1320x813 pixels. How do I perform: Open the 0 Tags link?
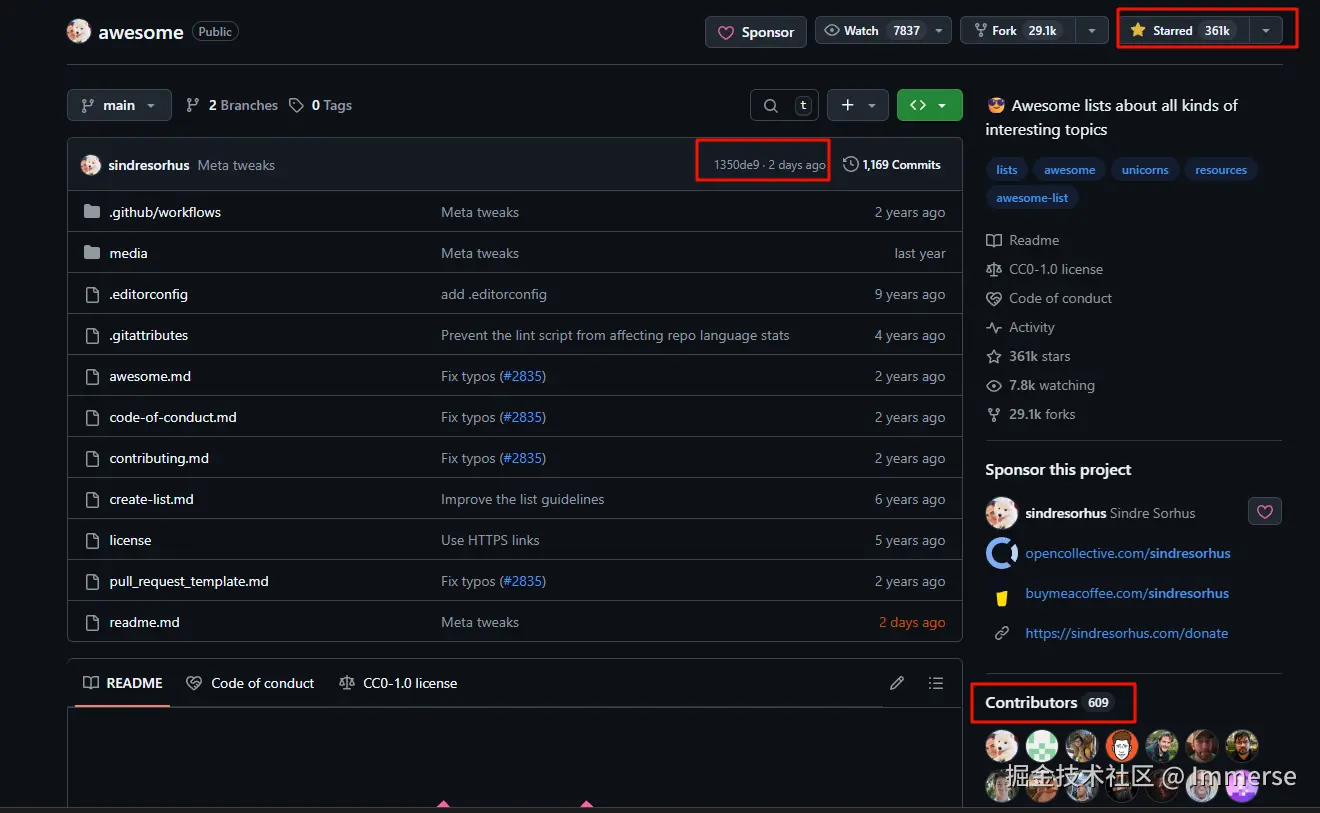[x=321, y=105]
